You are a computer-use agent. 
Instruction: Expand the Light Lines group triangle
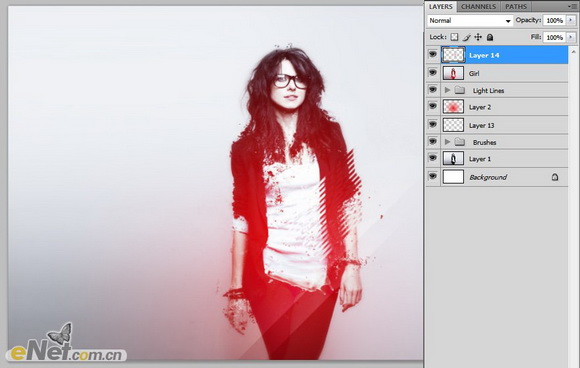[x=447, y=90]
